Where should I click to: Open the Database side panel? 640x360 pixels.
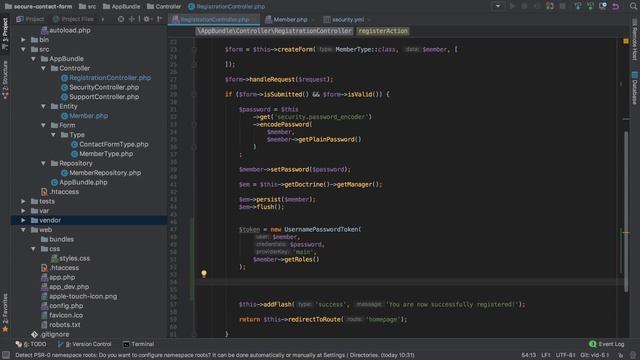[x=634, y=88]
